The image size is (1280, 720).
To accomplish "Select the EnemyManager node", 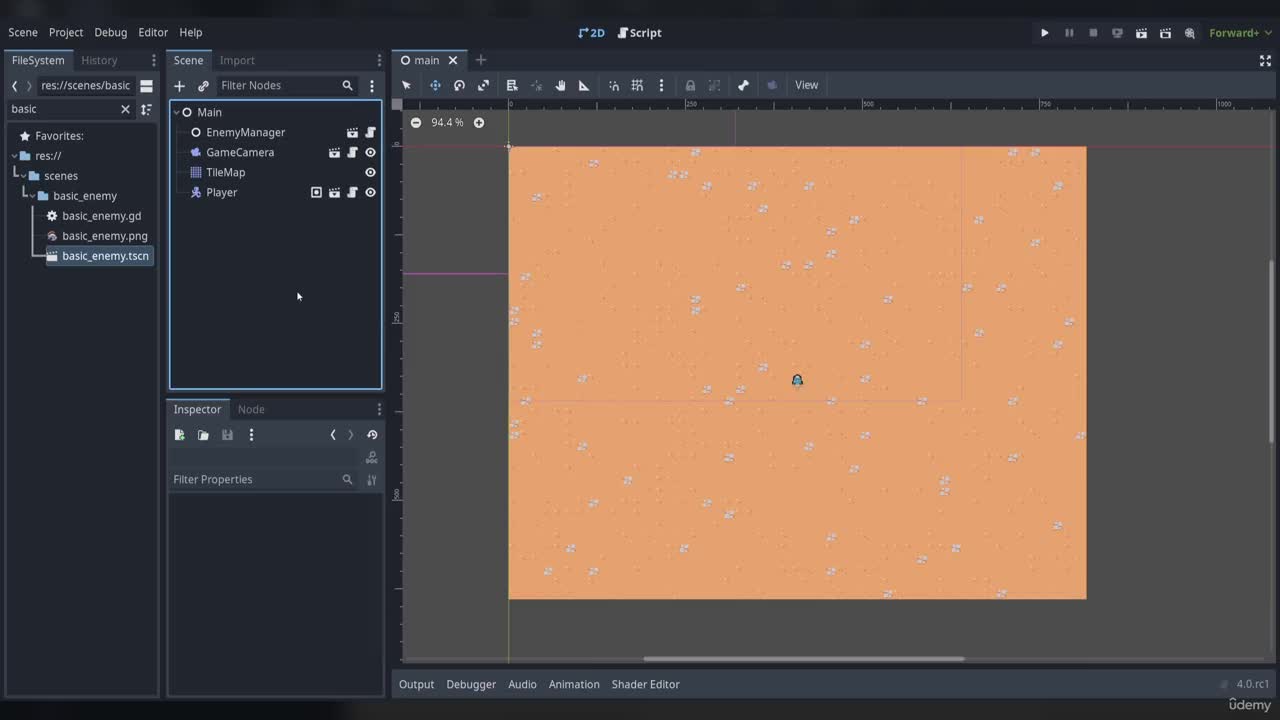I will pos(245,132).
